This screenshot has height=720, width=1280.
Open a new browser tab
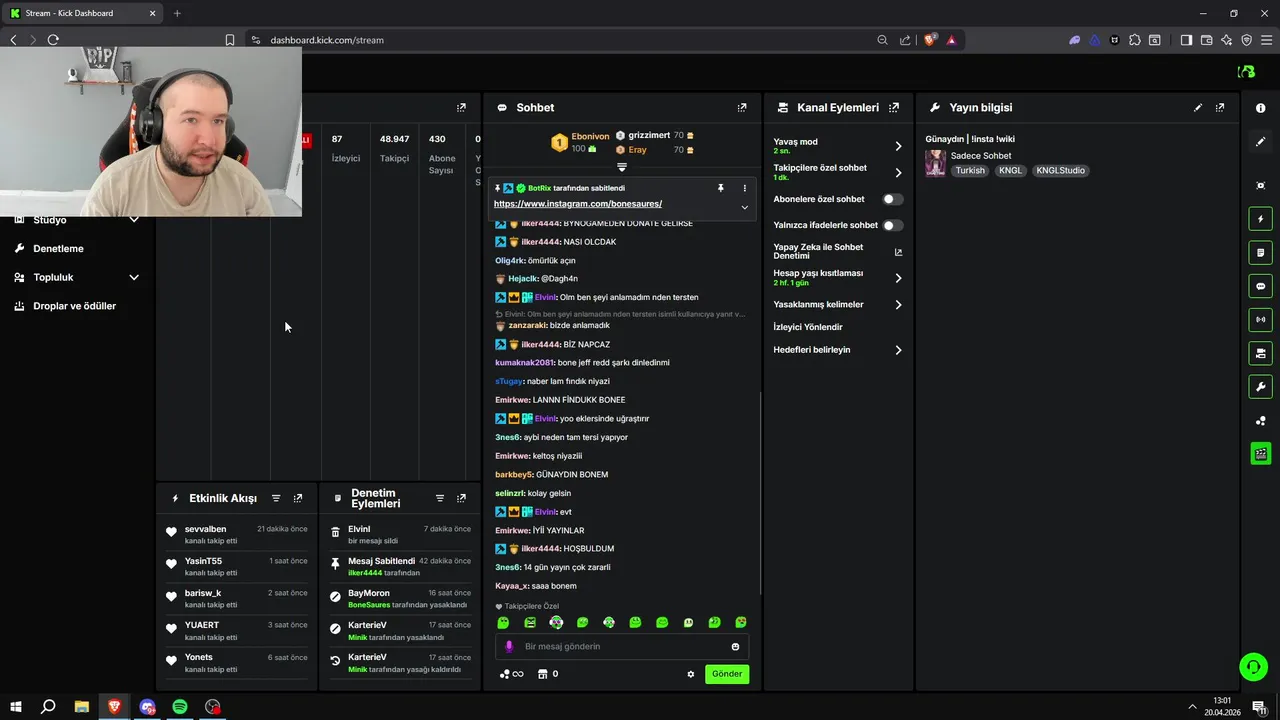coord(177,13)
